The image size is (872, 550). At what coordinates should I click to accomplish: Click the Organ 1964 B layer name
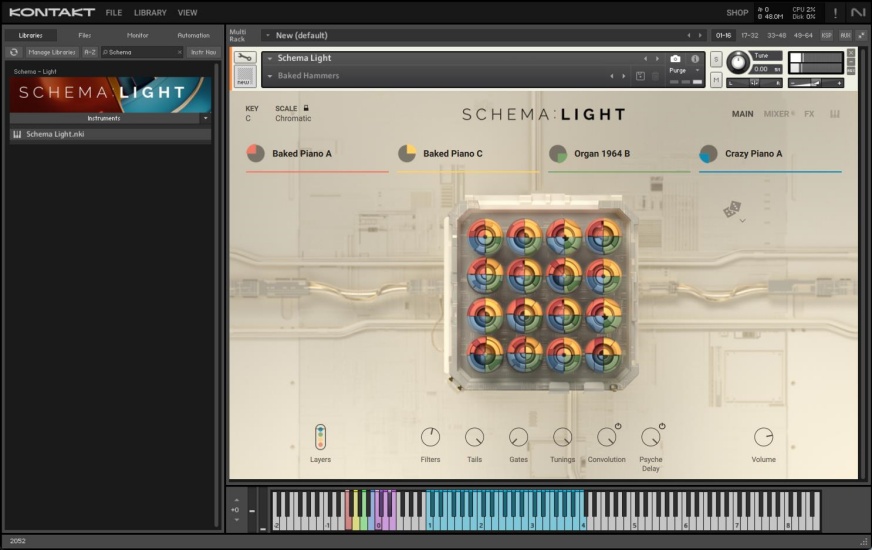(602, 153)
